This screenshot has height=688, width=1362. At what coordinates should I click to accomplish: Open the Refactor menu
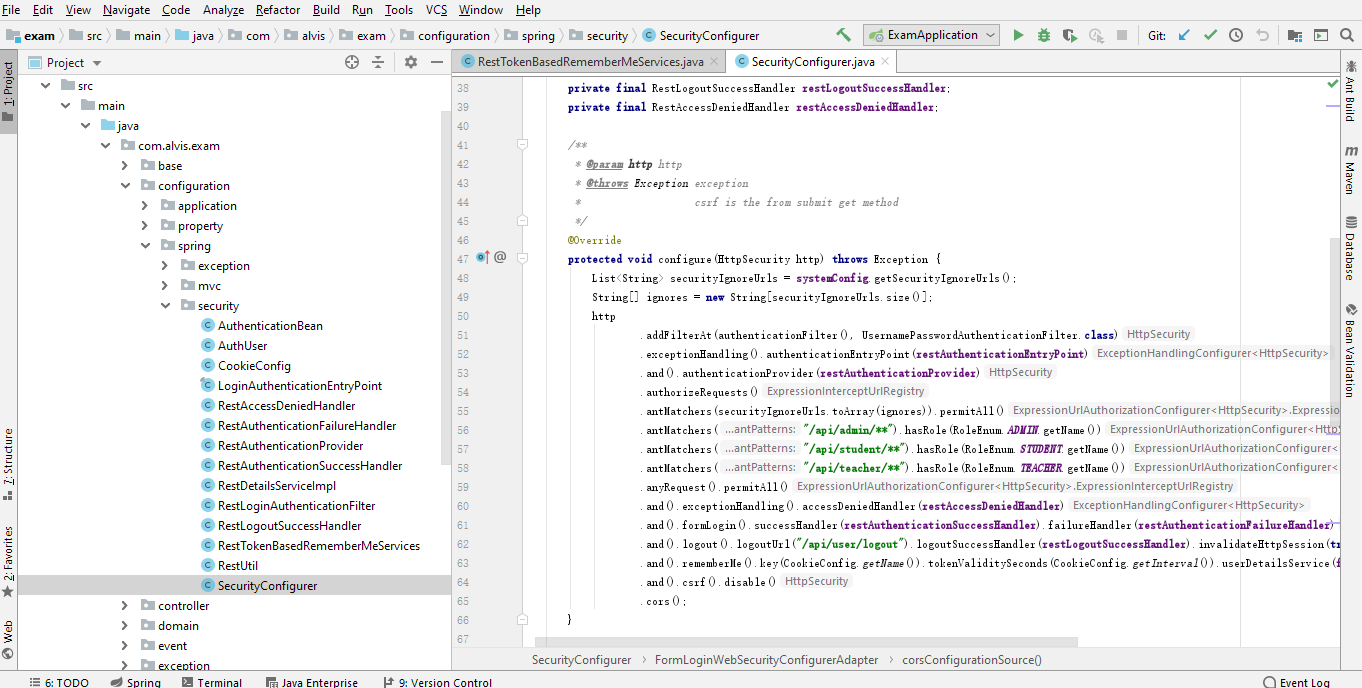[x=277, y=9]
